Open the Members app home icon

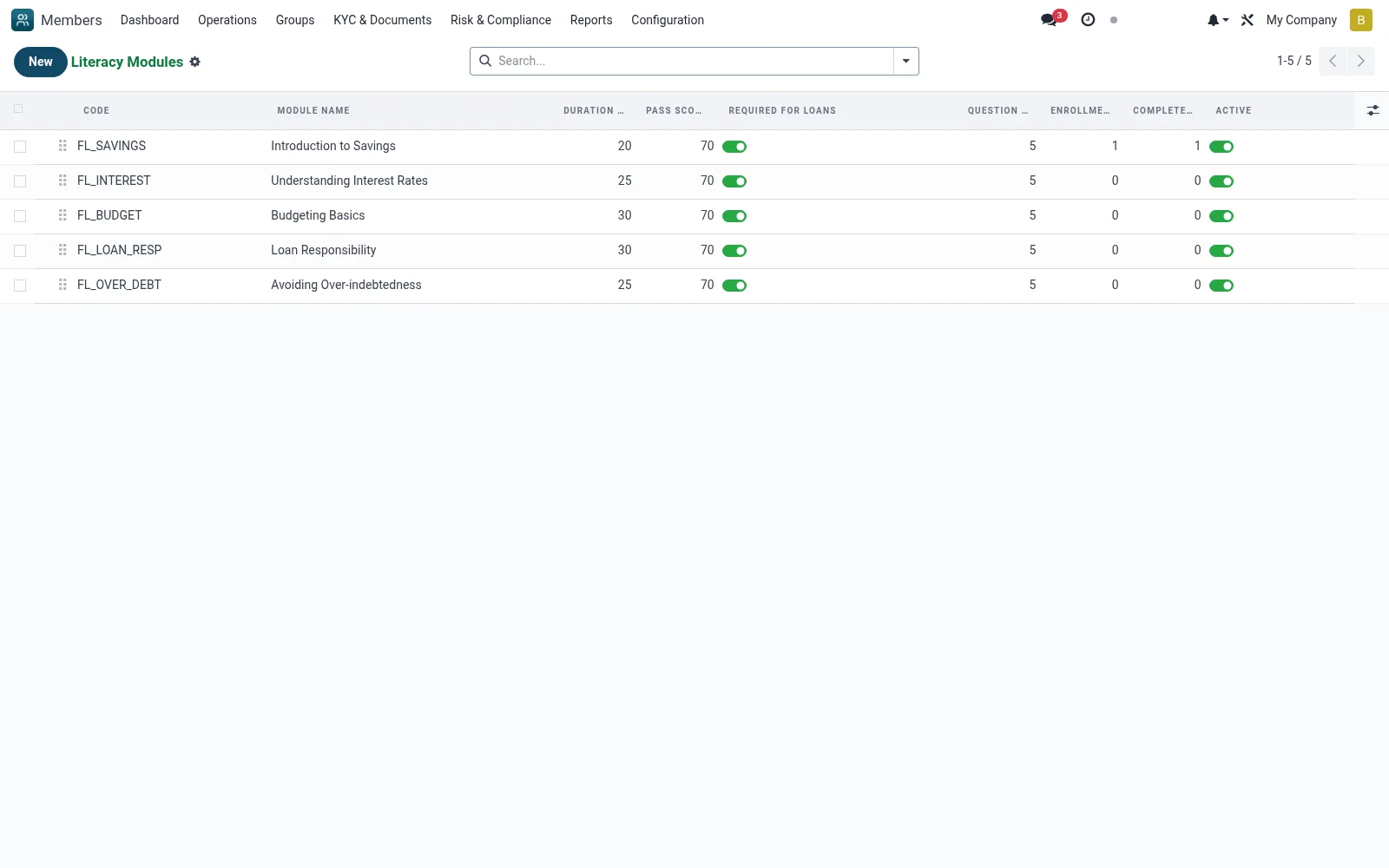pos(23,20)
